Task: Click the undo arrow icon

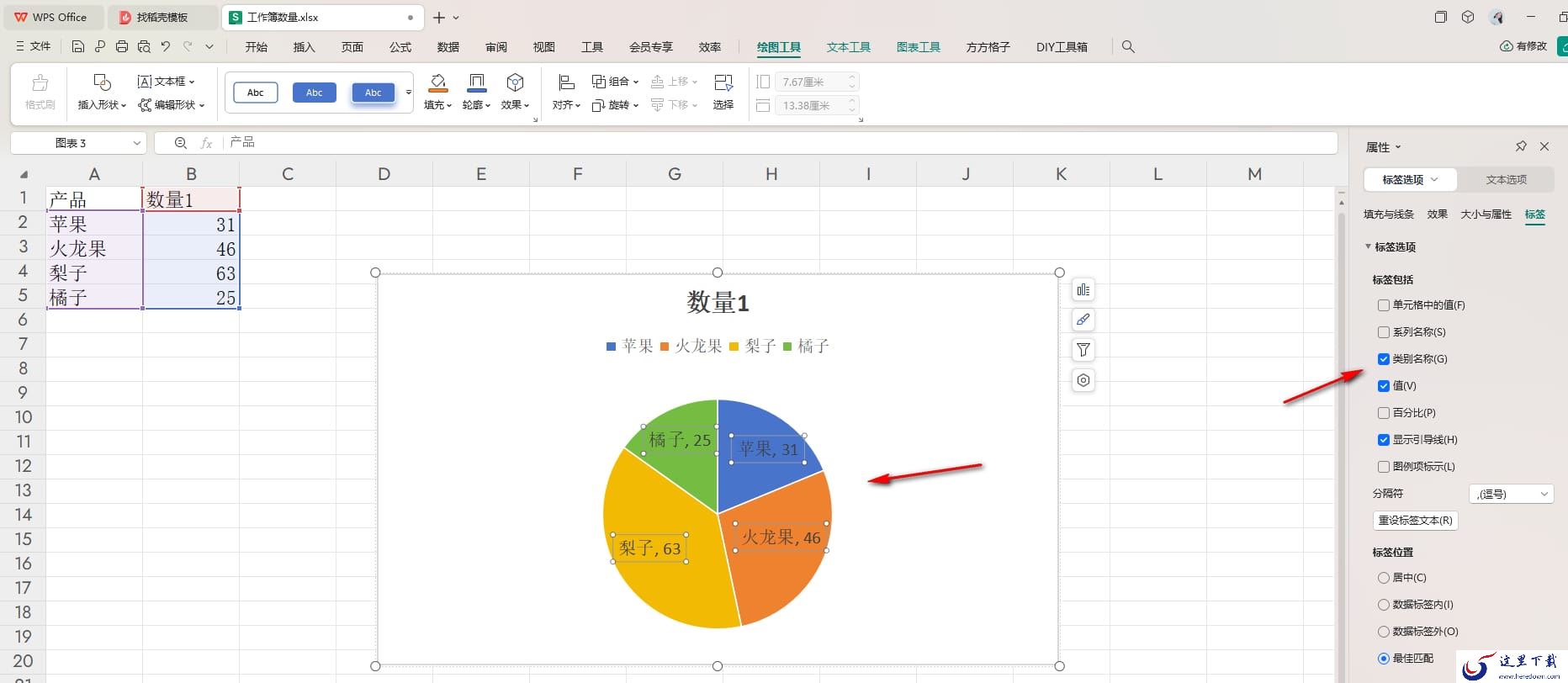Action: click(166, 46)
